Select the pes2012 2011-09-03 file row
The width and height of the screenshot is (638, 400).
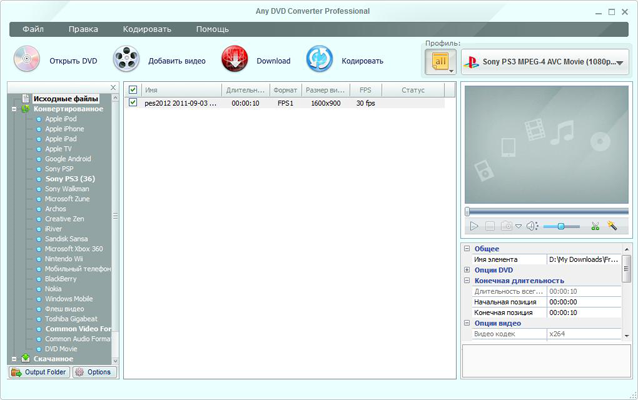[285, 103]
